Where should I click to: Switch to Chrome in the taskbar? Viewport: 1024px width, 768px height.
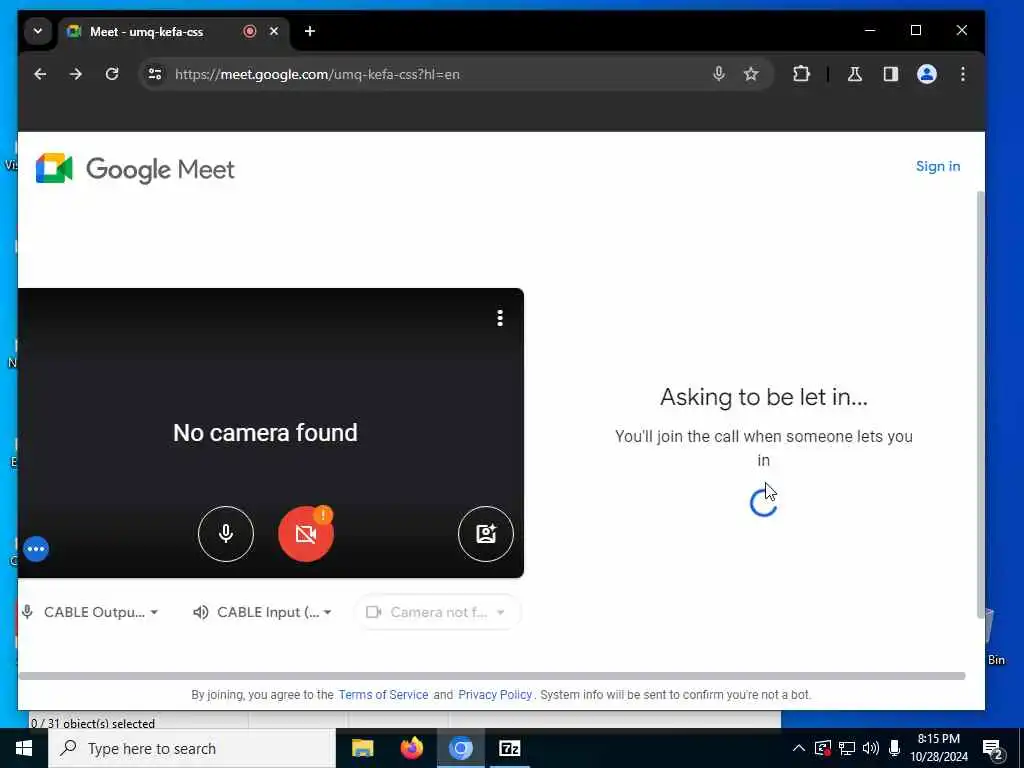coord(460,748)
